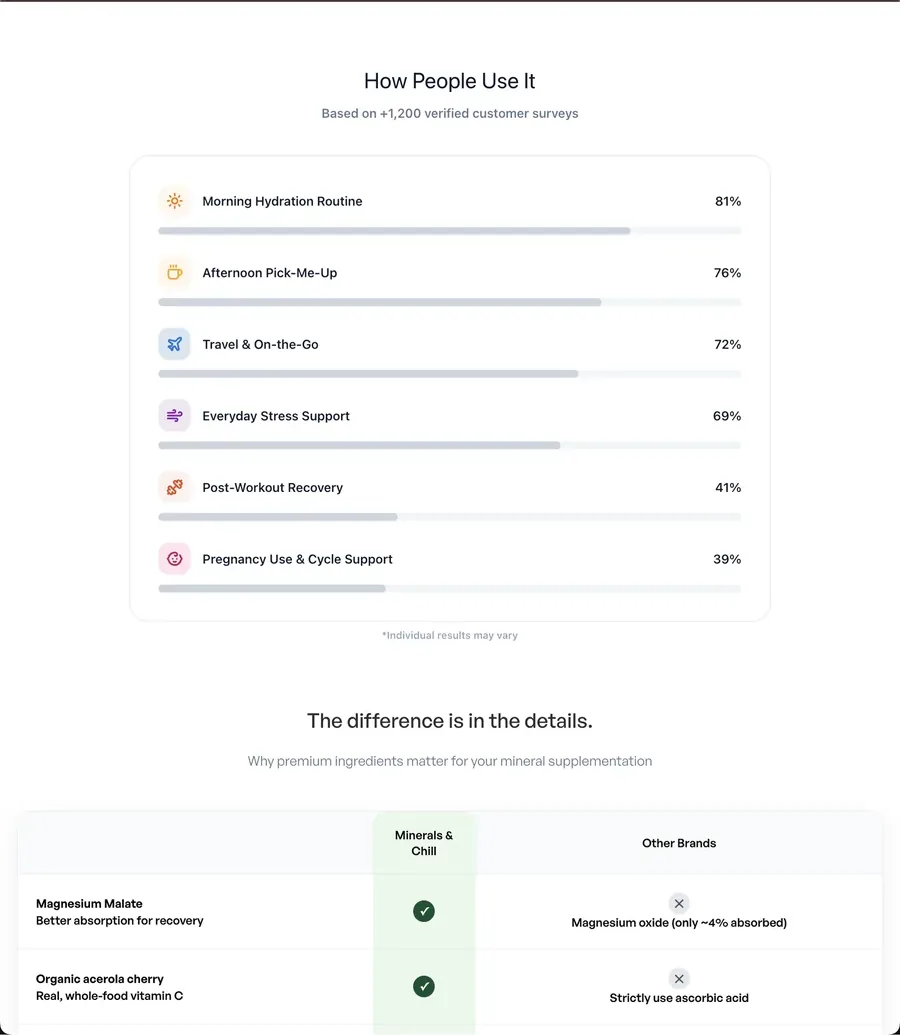
Task: Select the airplane icon for Travel & On-the-Go
Action: tap(174, 344)
